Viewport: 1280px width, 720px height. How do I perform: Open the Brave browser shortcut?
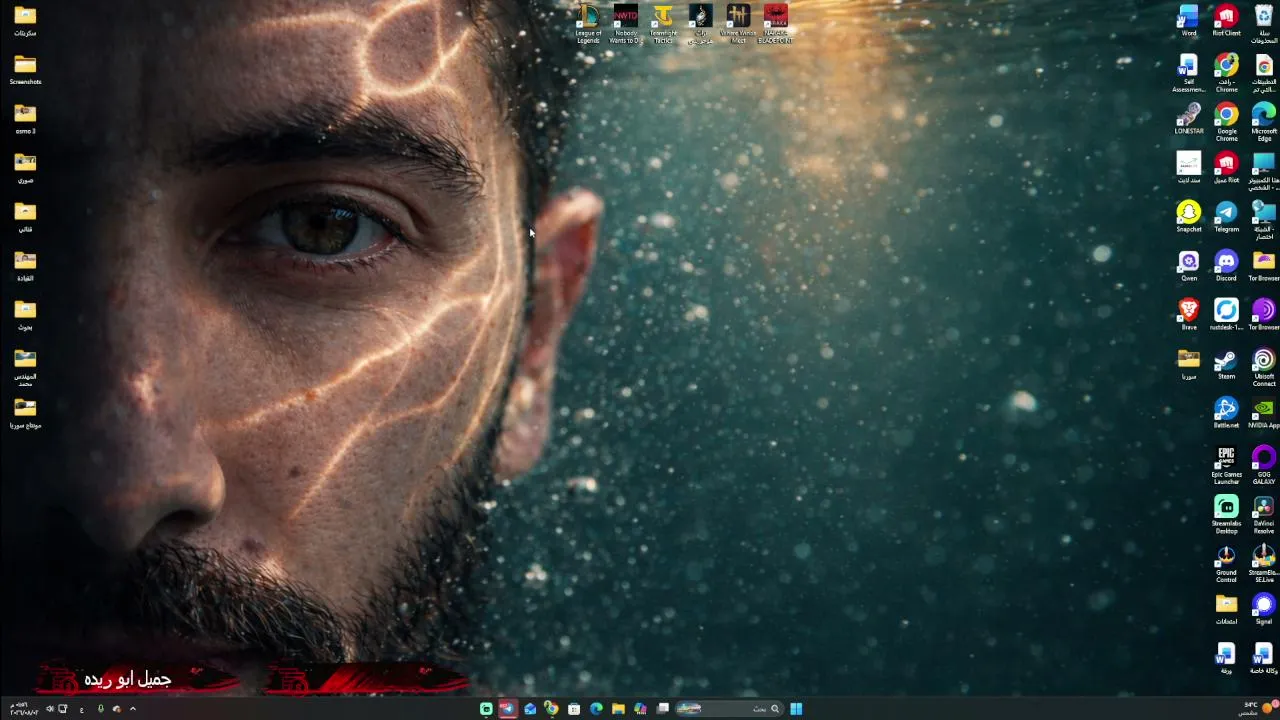(1188, 314)
